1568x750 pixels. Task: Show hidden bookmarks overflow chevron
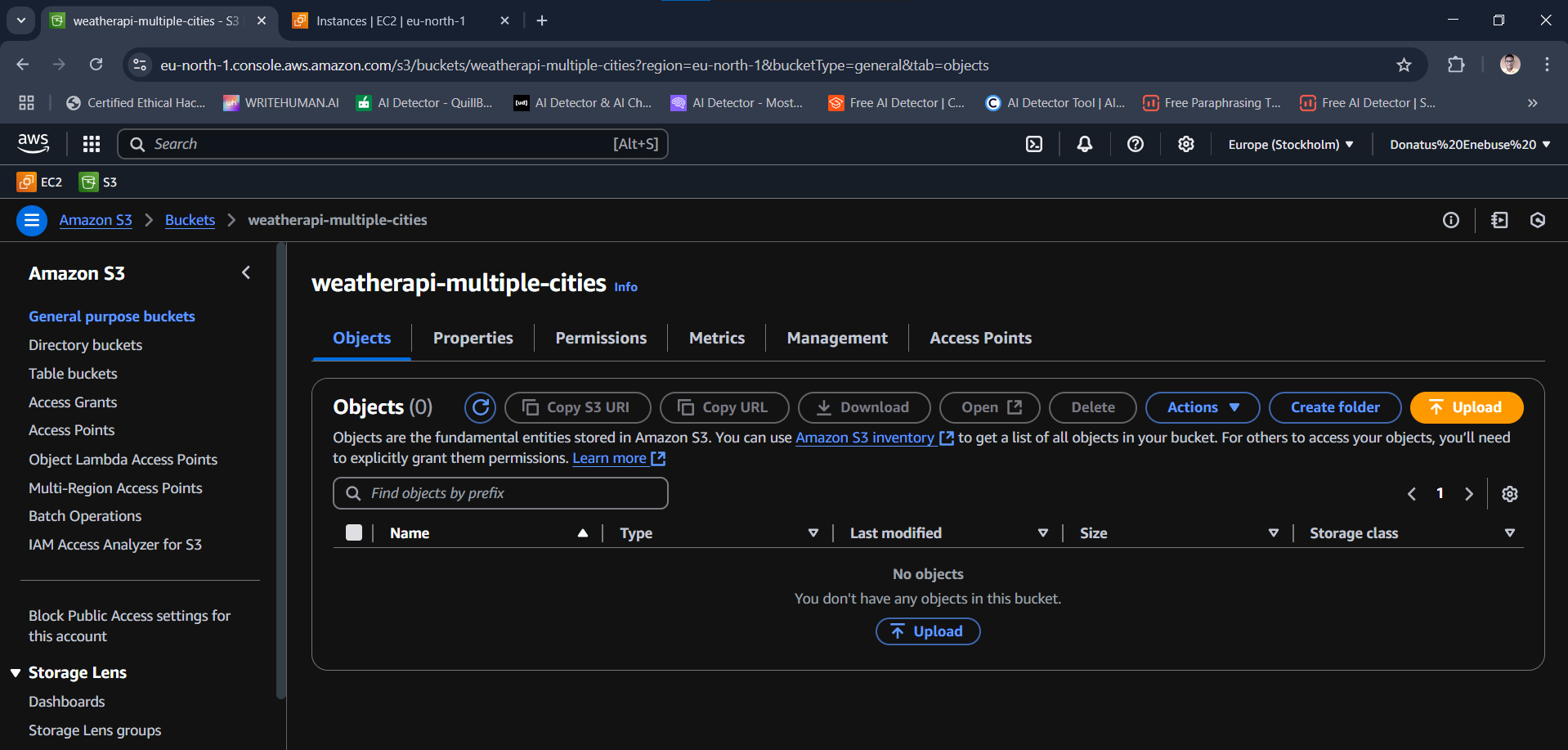(x=1533, y=102)
